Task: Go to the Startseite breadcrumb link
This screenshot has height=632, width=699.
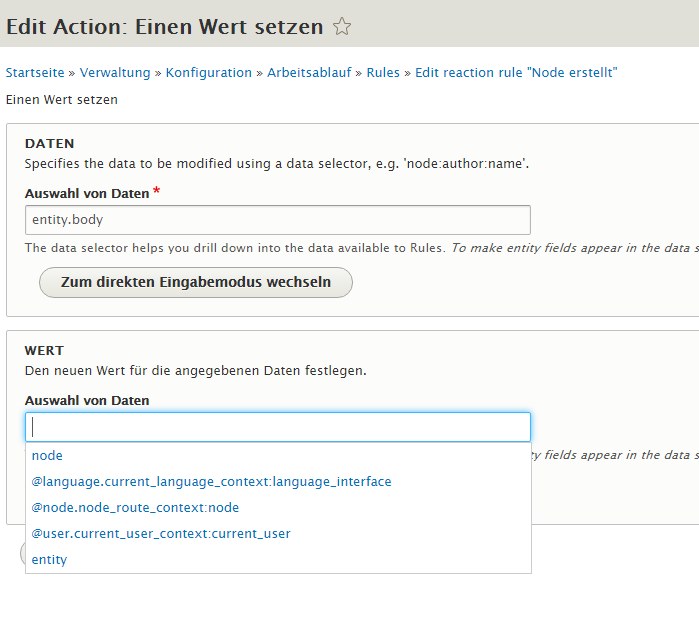Action: click(35, 73)
